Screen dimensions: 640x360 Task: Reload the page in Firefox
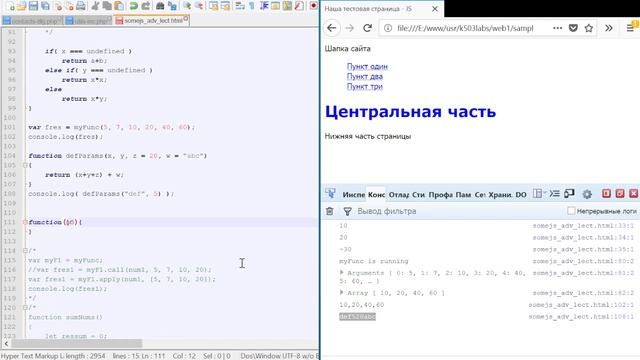click(x=367, y=28)
